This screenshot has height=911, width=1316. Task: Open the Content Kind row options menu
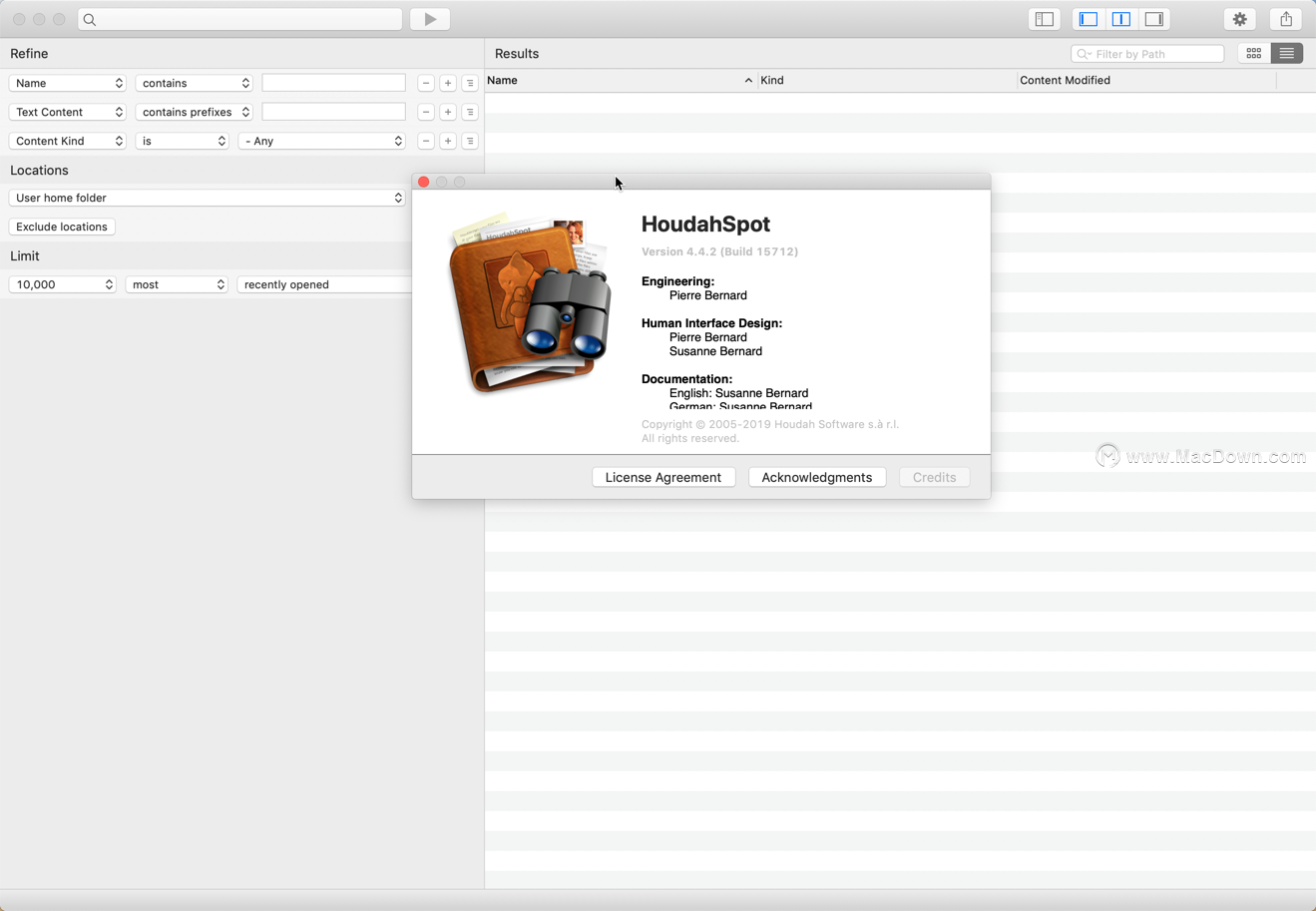pos(470,141)
